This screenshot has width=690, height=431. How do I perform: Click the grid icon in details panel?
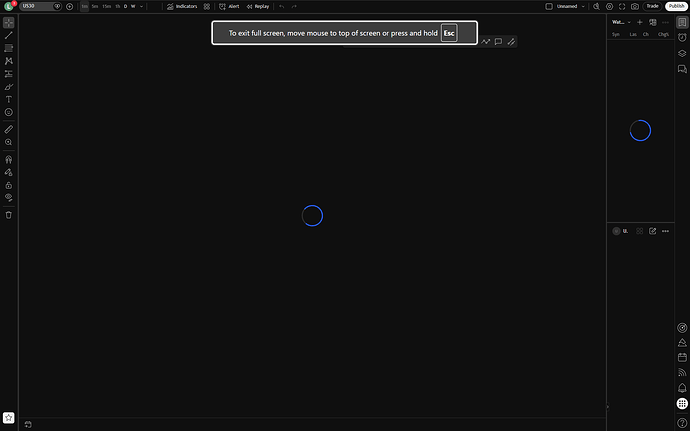(x=640, y=231)
